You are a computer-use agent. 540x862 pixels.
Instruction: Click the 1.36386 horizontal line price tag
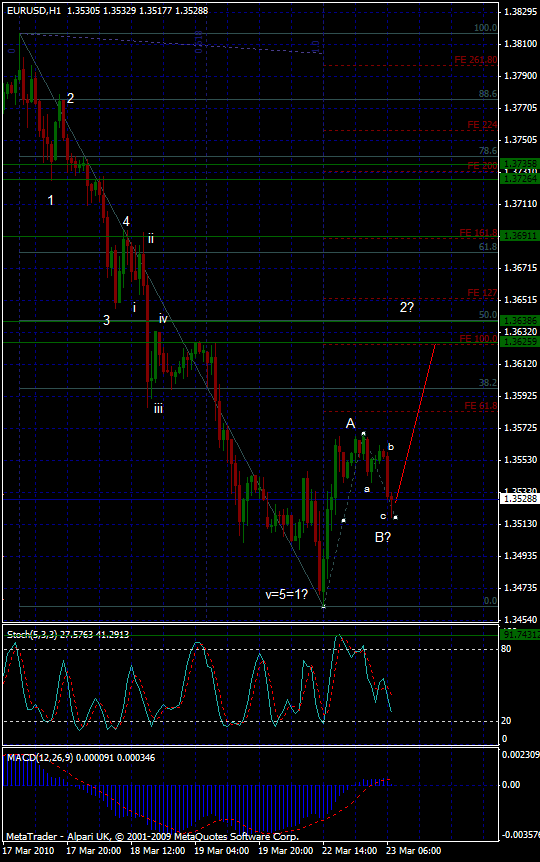tap(520, 321)
